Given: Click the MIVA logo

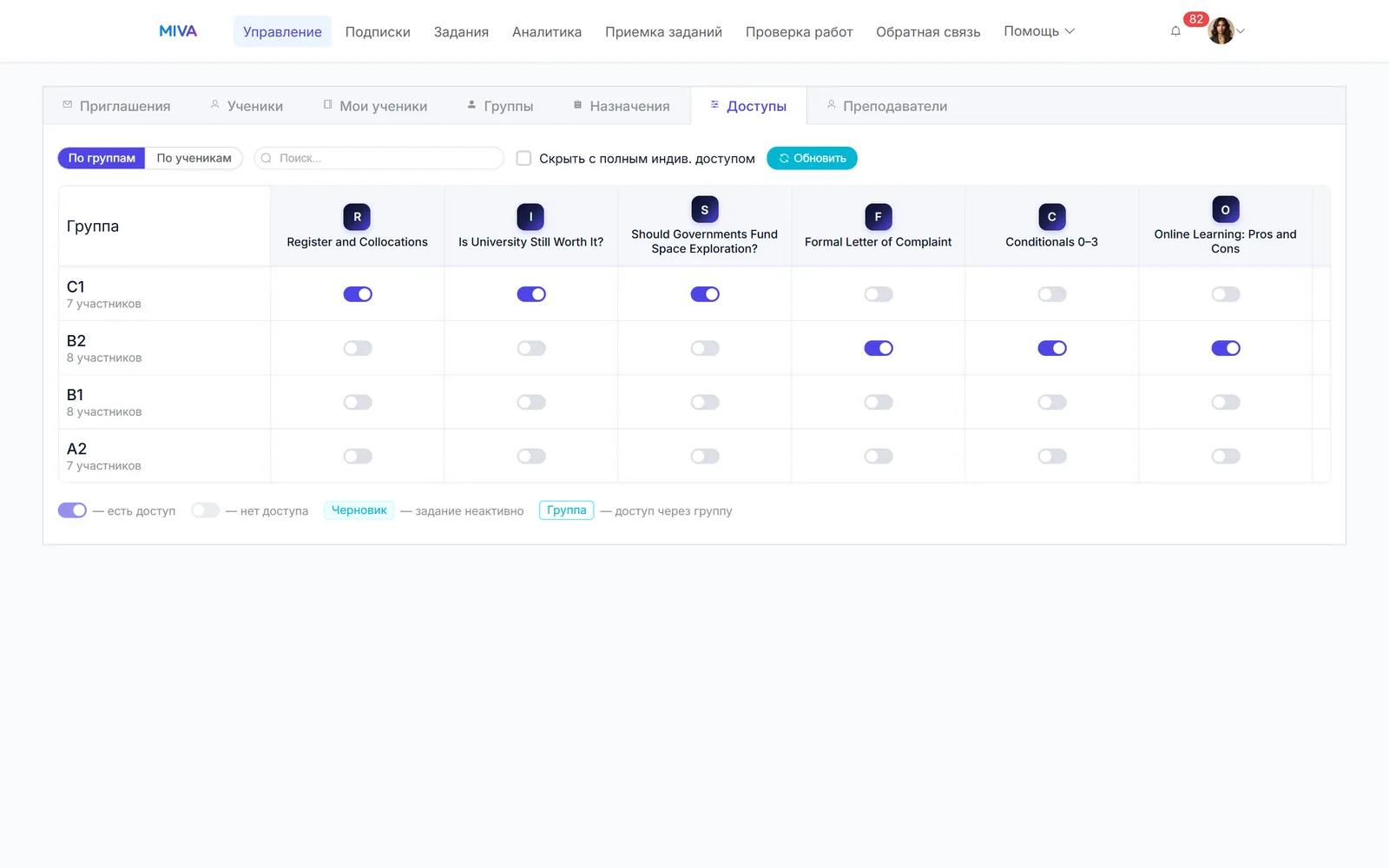Looking at the screenshot, I should pos(178,31).
